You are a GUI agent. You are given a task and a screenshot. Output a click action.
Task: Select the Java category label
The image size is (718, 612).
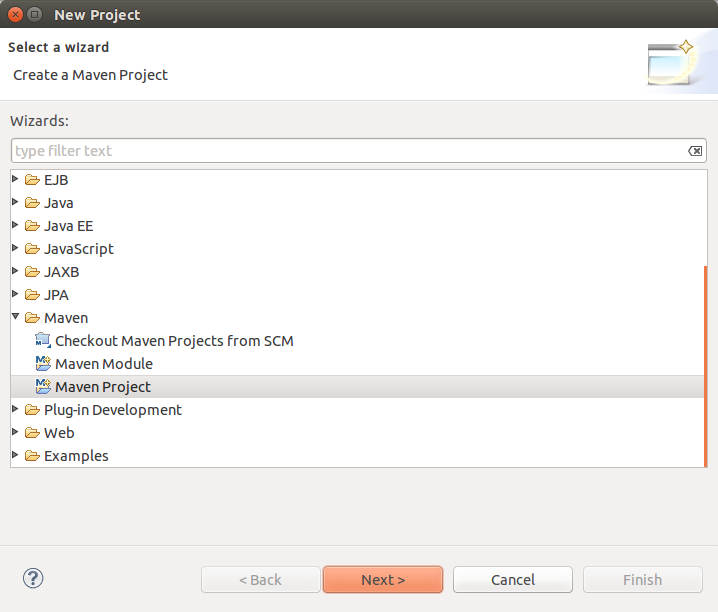pos(59,203)
